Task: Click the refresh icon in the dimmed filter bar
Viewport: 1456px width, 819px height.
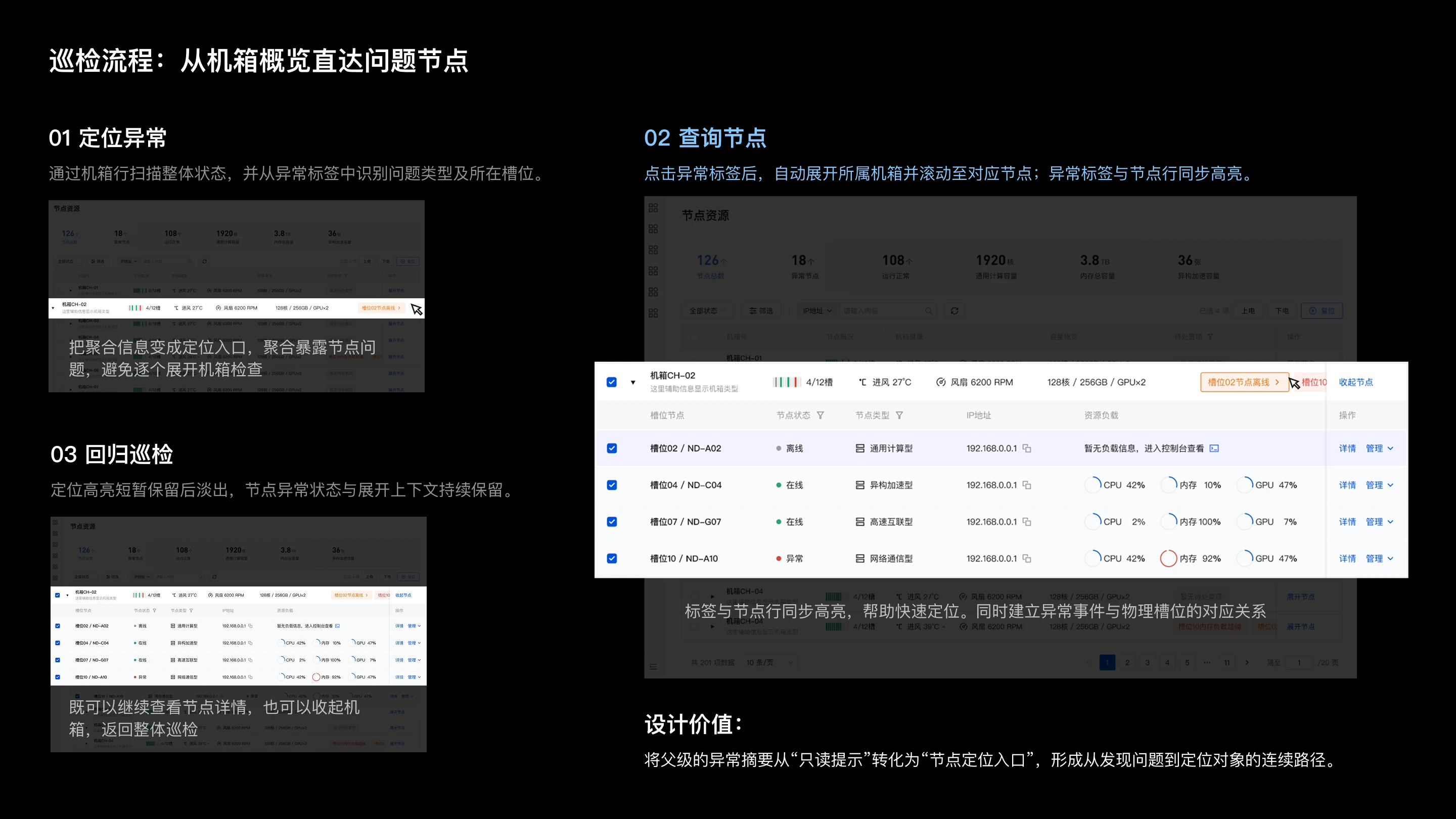Action: click(x=954, y=311)
